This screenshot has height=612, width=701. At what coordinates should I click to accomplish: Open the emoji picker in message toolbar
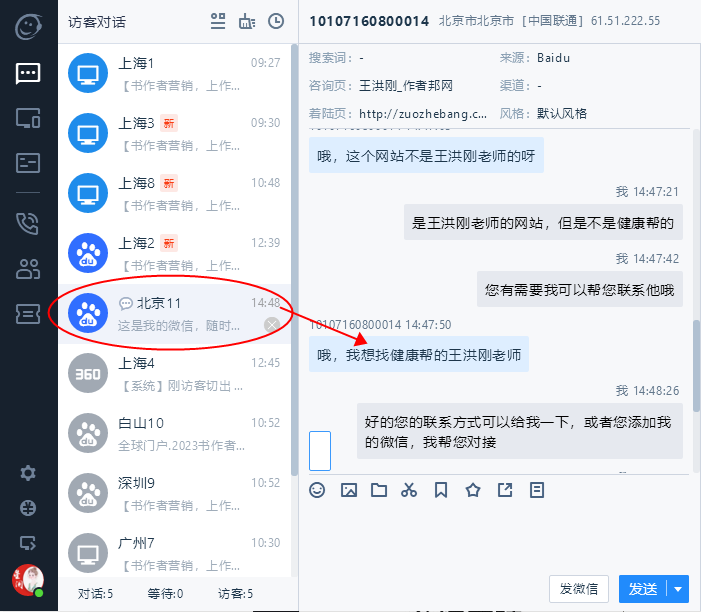(317, 490)
